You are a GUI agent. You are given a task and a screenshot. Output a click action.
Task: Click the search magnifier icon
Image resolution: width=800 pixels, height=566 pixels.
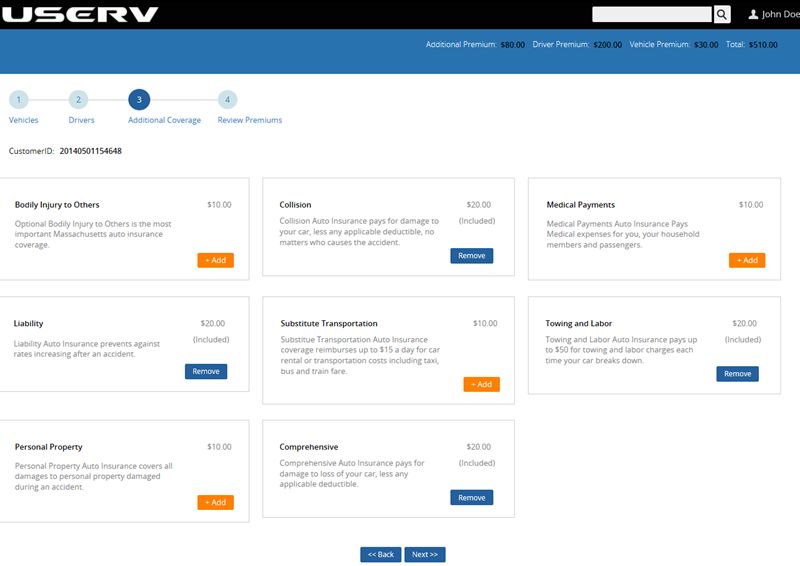pos(721,14)
